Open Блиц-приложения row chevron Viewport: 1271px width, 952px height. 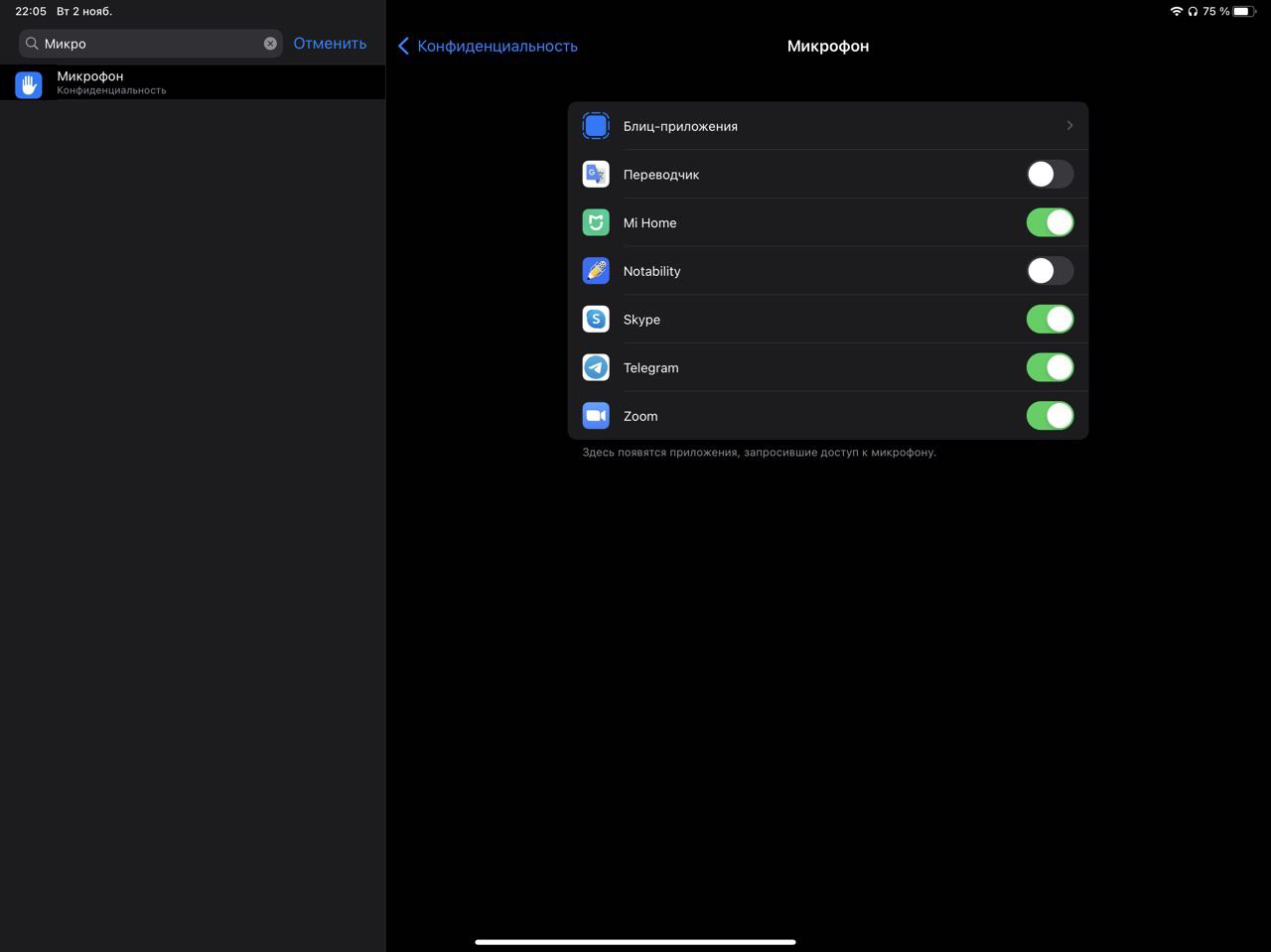(1069, 126)
